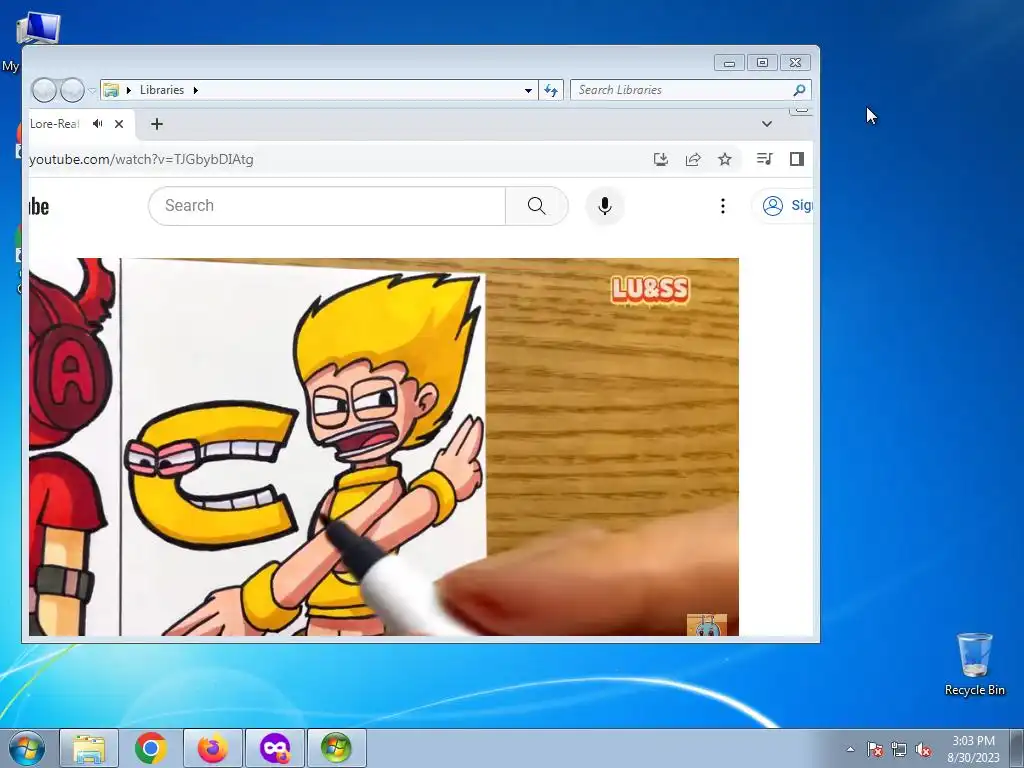
Task: Click the YouTube Search text field
Action: [327, 206]
